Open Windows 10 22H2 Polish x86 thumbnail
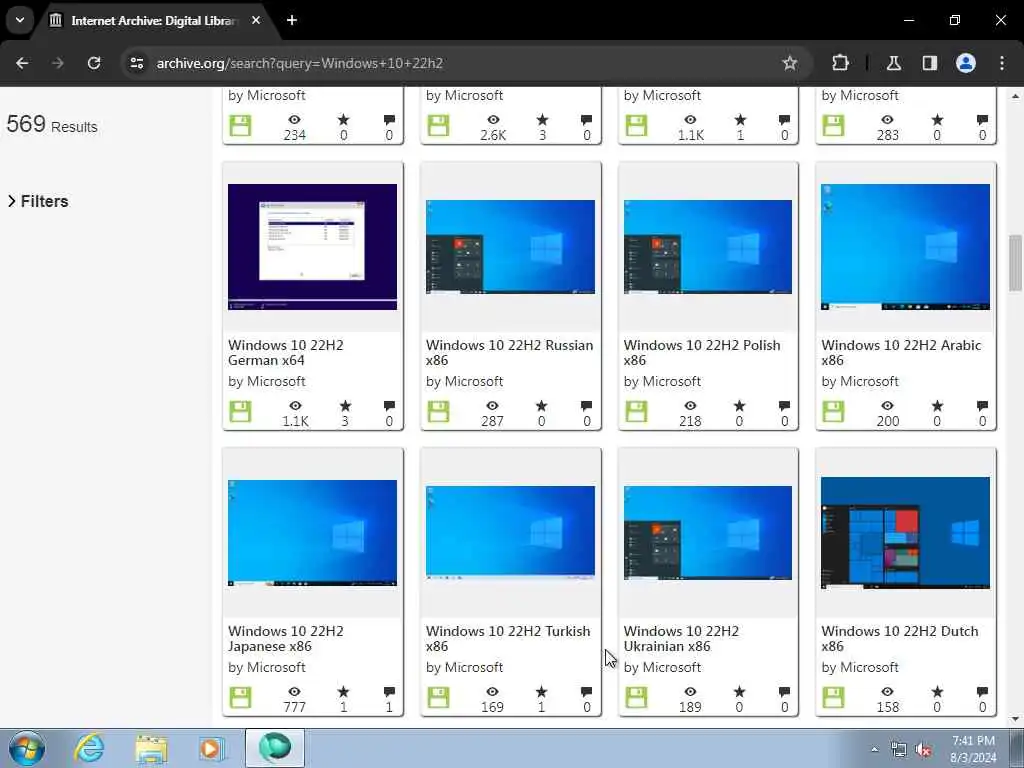 point(708,247)
